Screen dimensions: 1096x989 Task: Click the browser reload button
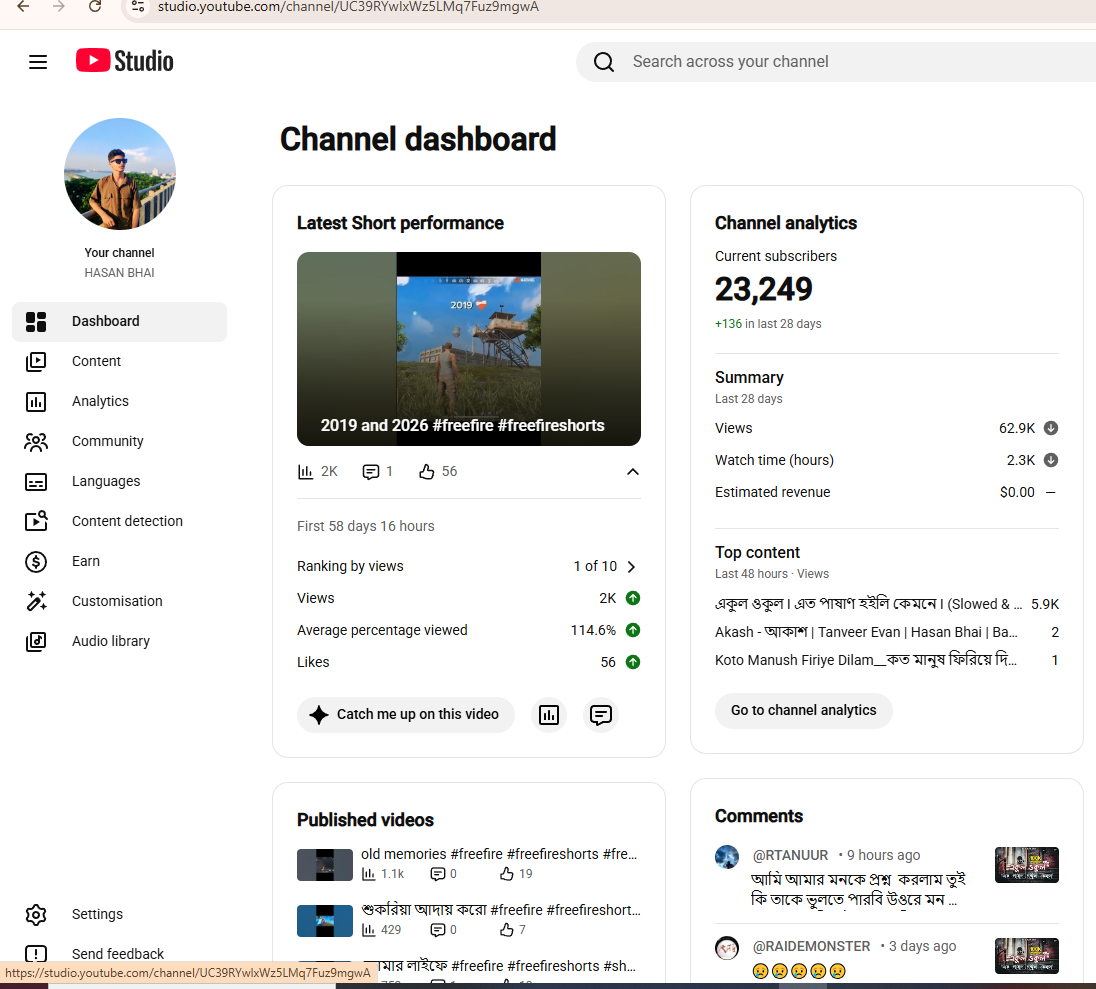click(95, 7)
